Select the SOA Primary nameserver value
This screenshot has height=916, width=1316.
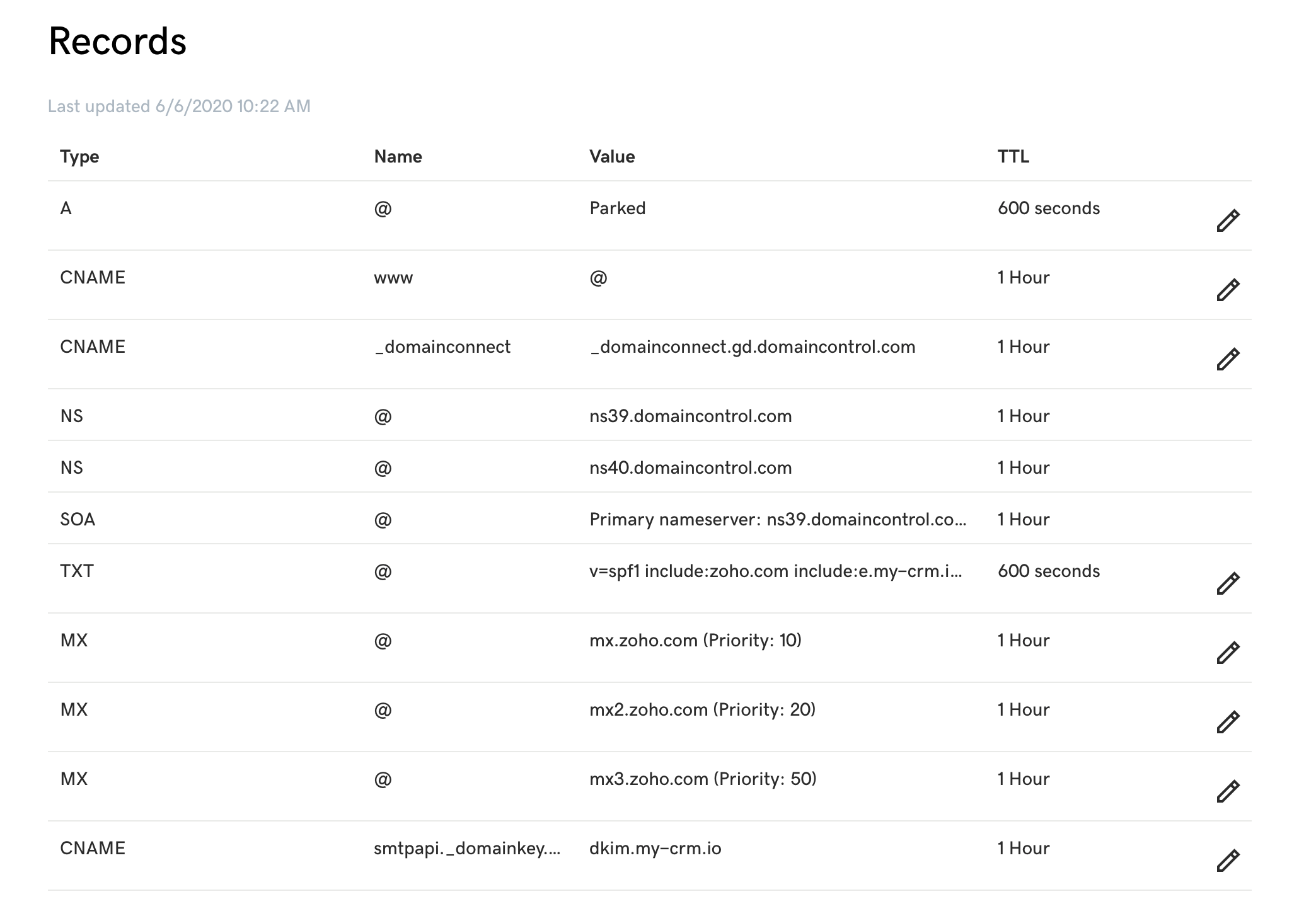778,520
